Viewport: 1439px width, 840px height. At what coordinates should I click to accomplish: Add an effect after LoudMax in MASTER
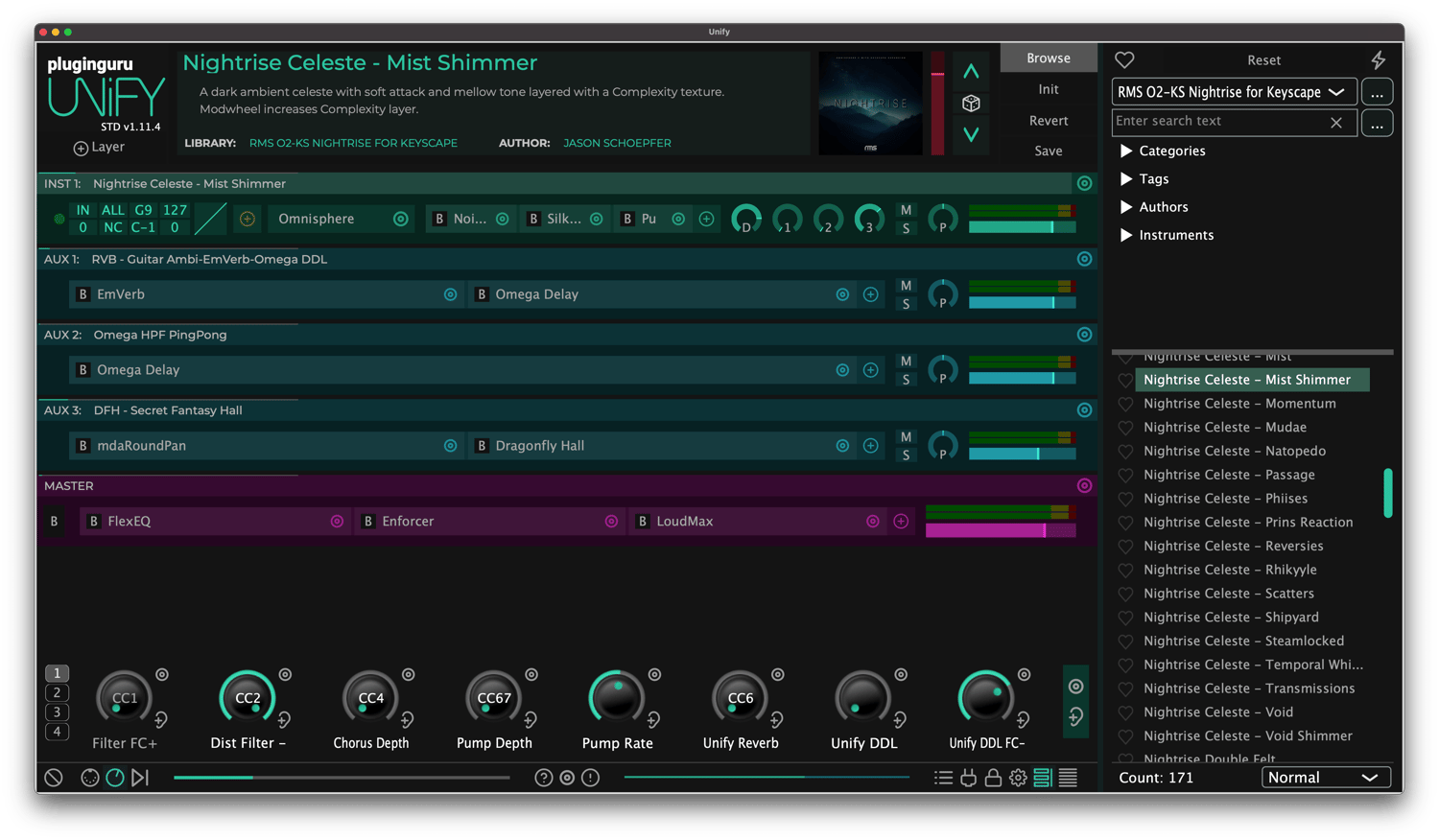[901, 522]
